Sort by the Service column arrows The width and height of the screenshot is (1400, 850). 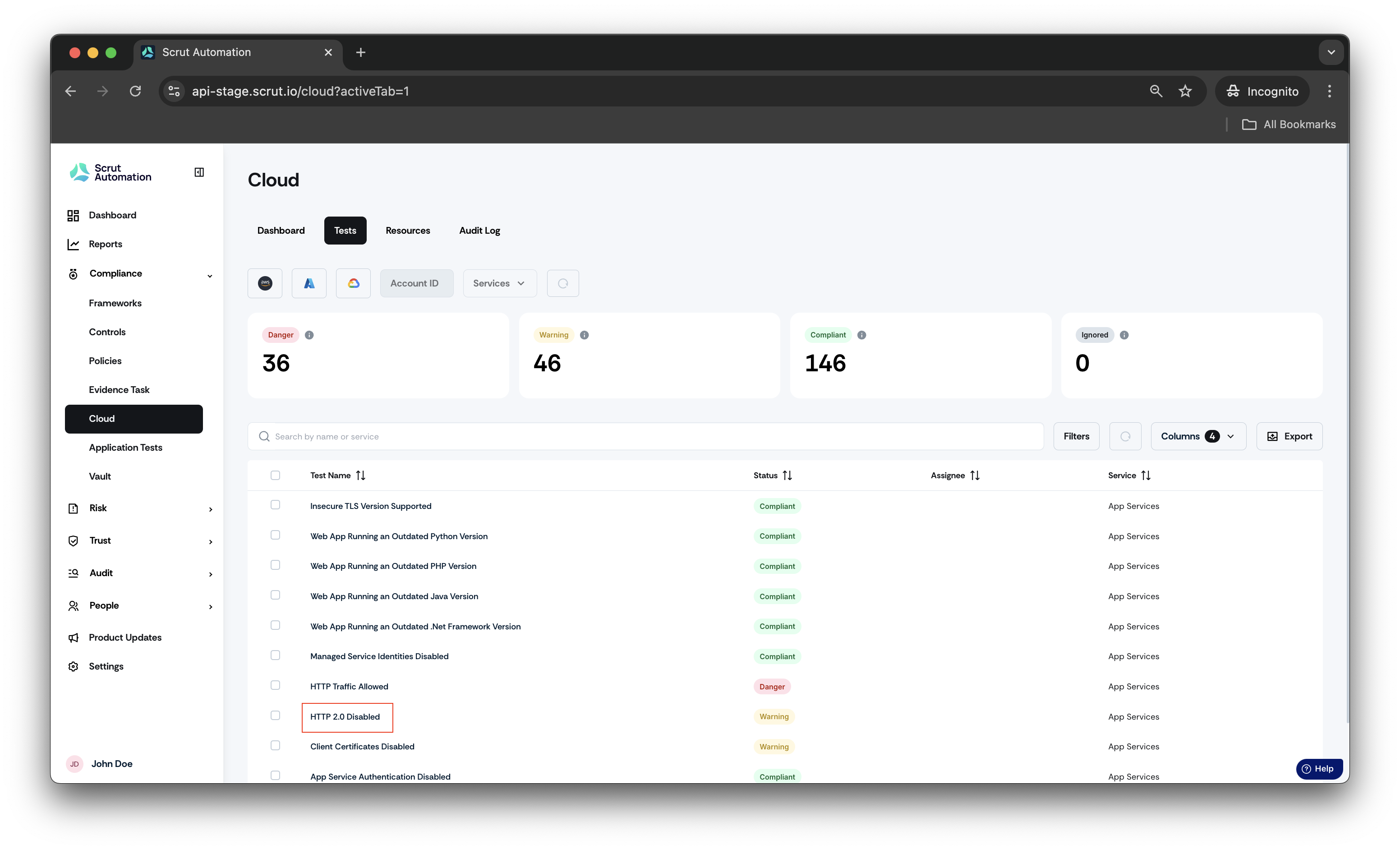click(1146, 476)
